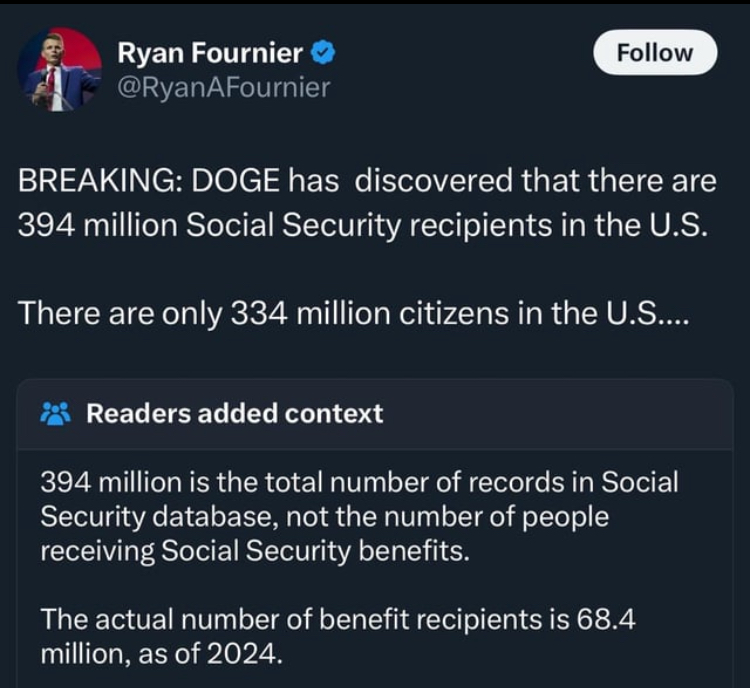This screenshot has width=750, height=688.
Task: Click the 'Readers added context' heading
Action: 234,413
